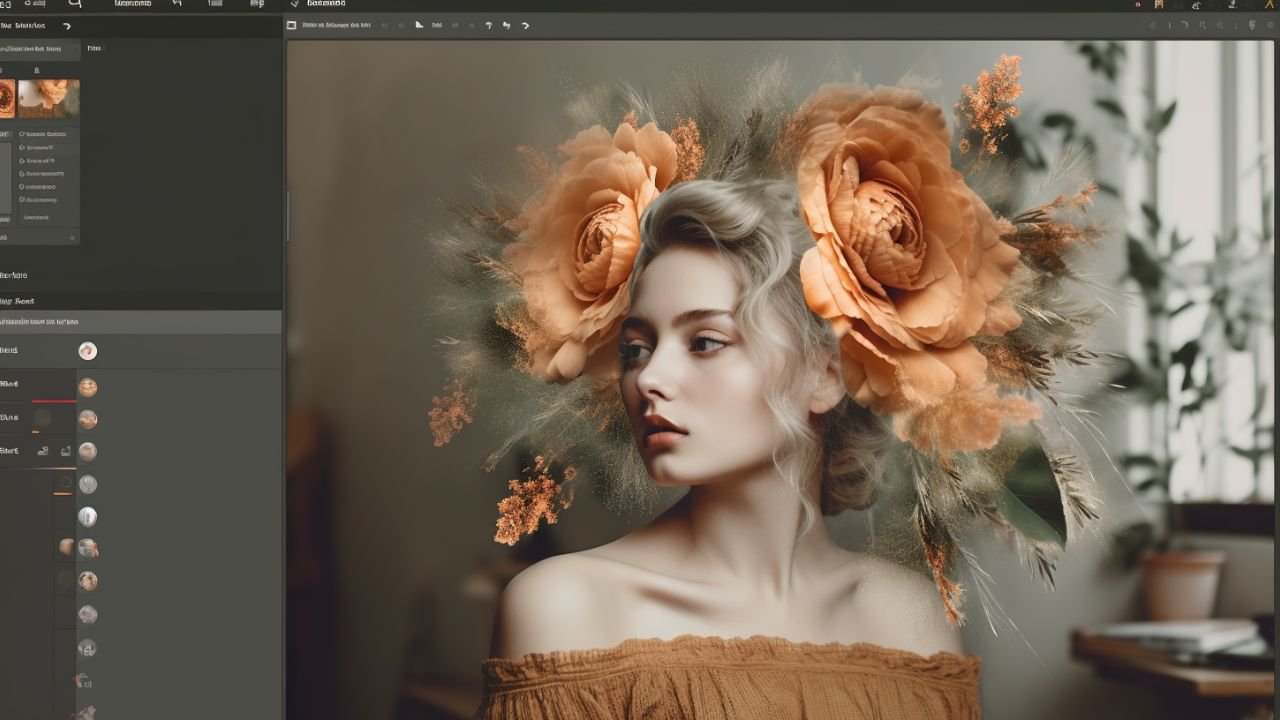Click the magnifier search icon in top bar
This screenshot has height=720, width=1280.
(x=74, y=4)
